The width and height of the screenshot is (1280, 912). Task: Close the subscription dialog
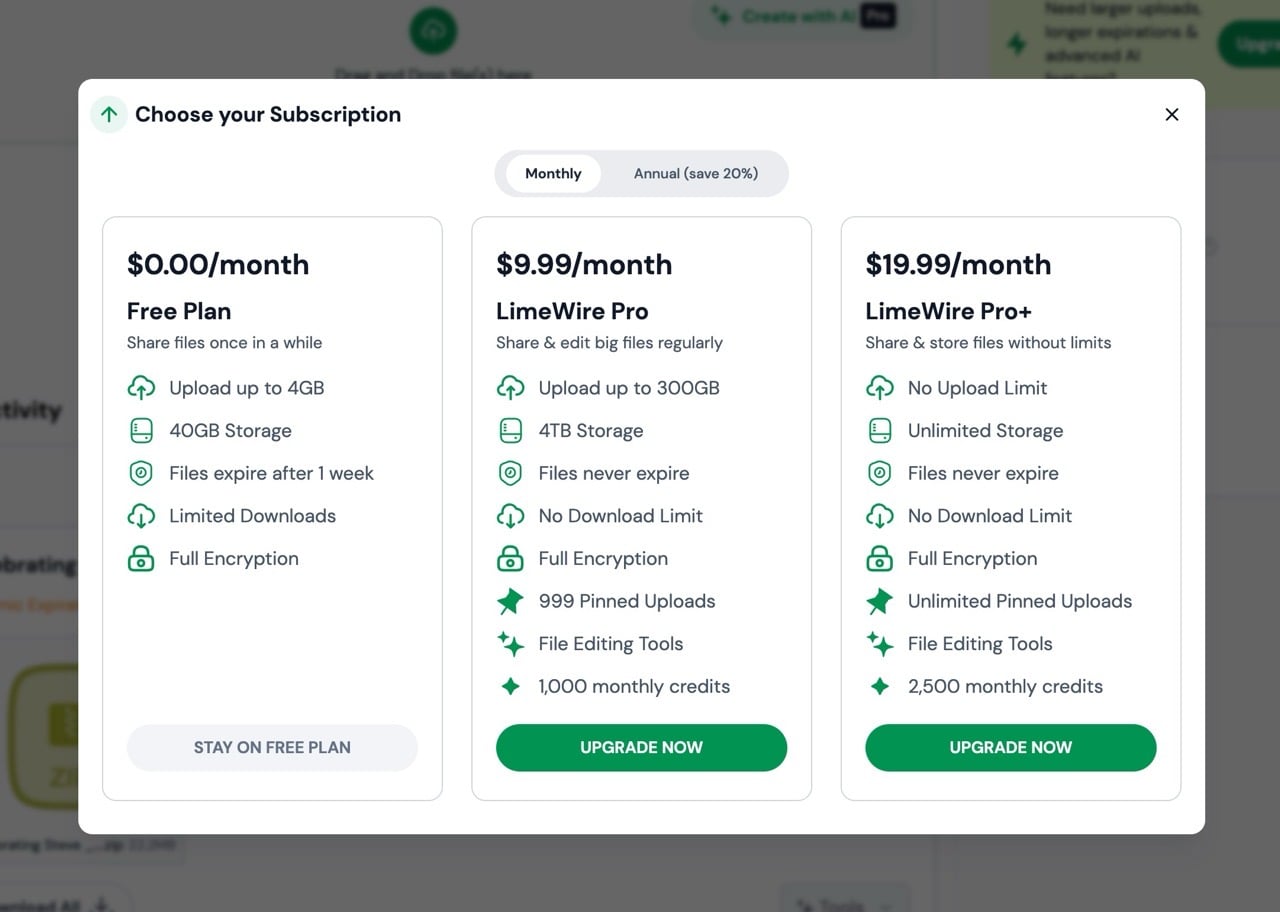1171,114
